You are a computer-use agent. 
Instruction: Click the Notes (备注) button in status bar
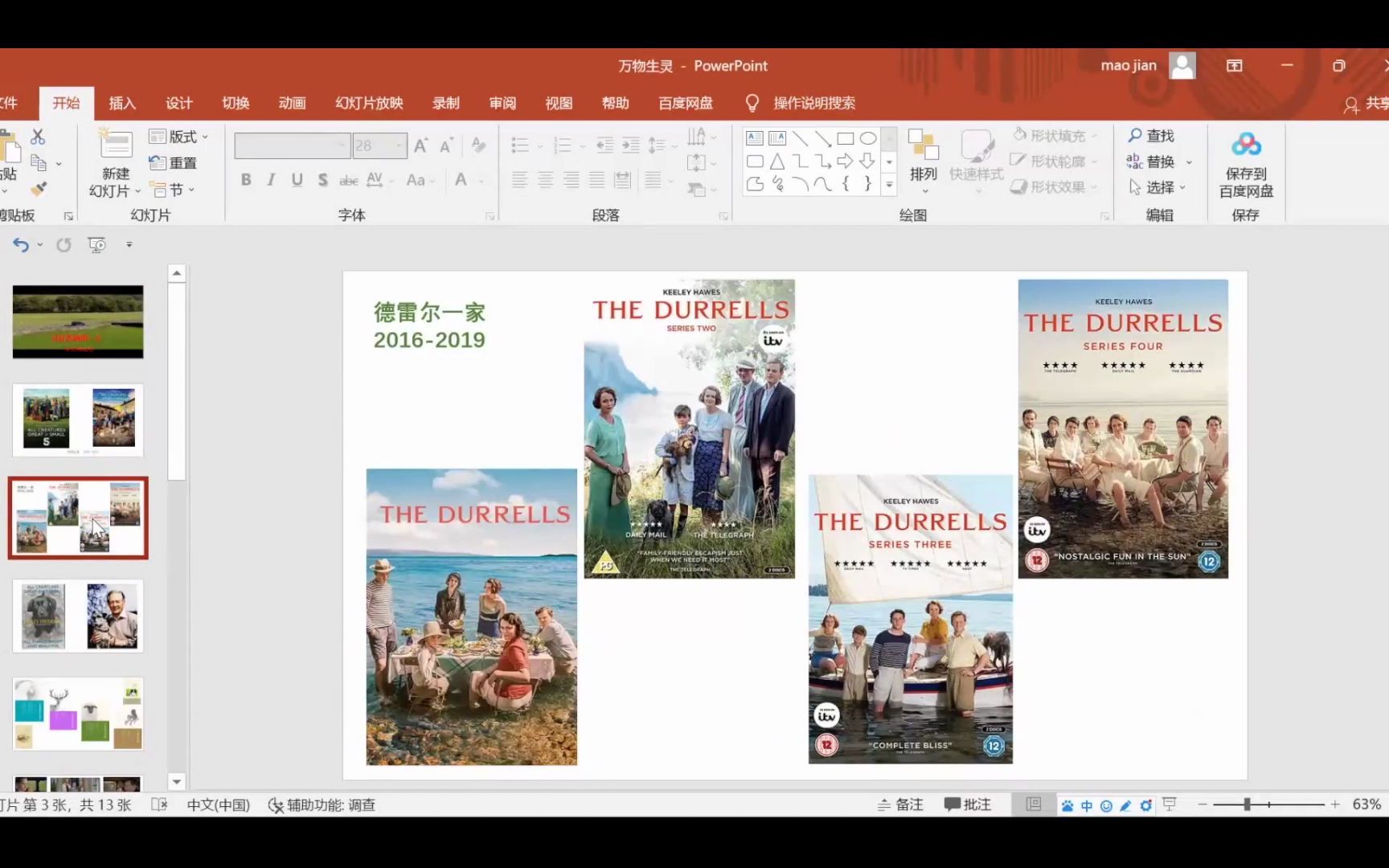[x=900, y=805]
